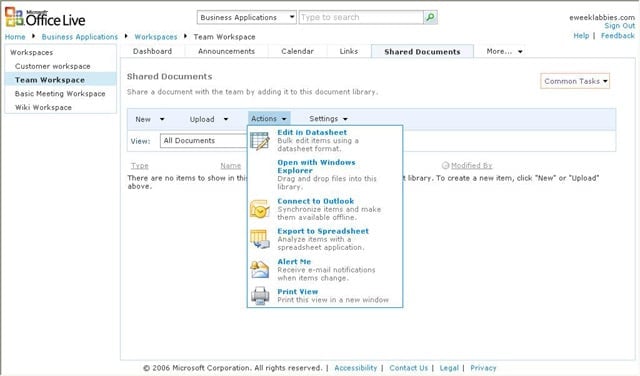Image resolution: width=640 pixels, height=376 pixels.
Task: Click the Print View printer icon
Action: click(x=260, y=296)
